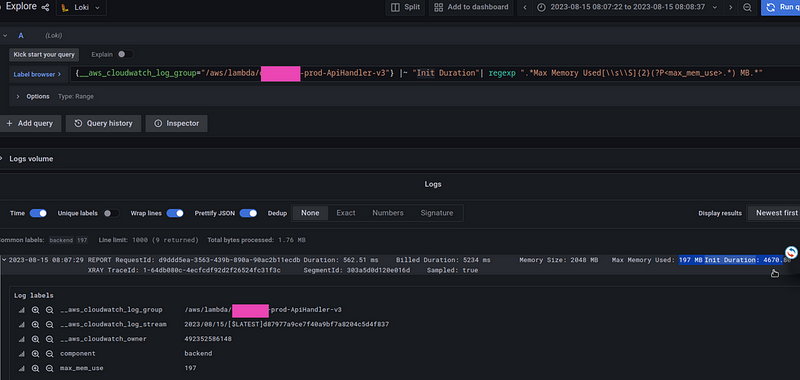Screen dimensions: 800x380
Task: Toggle the Explain switch
Action: (126, 54)
